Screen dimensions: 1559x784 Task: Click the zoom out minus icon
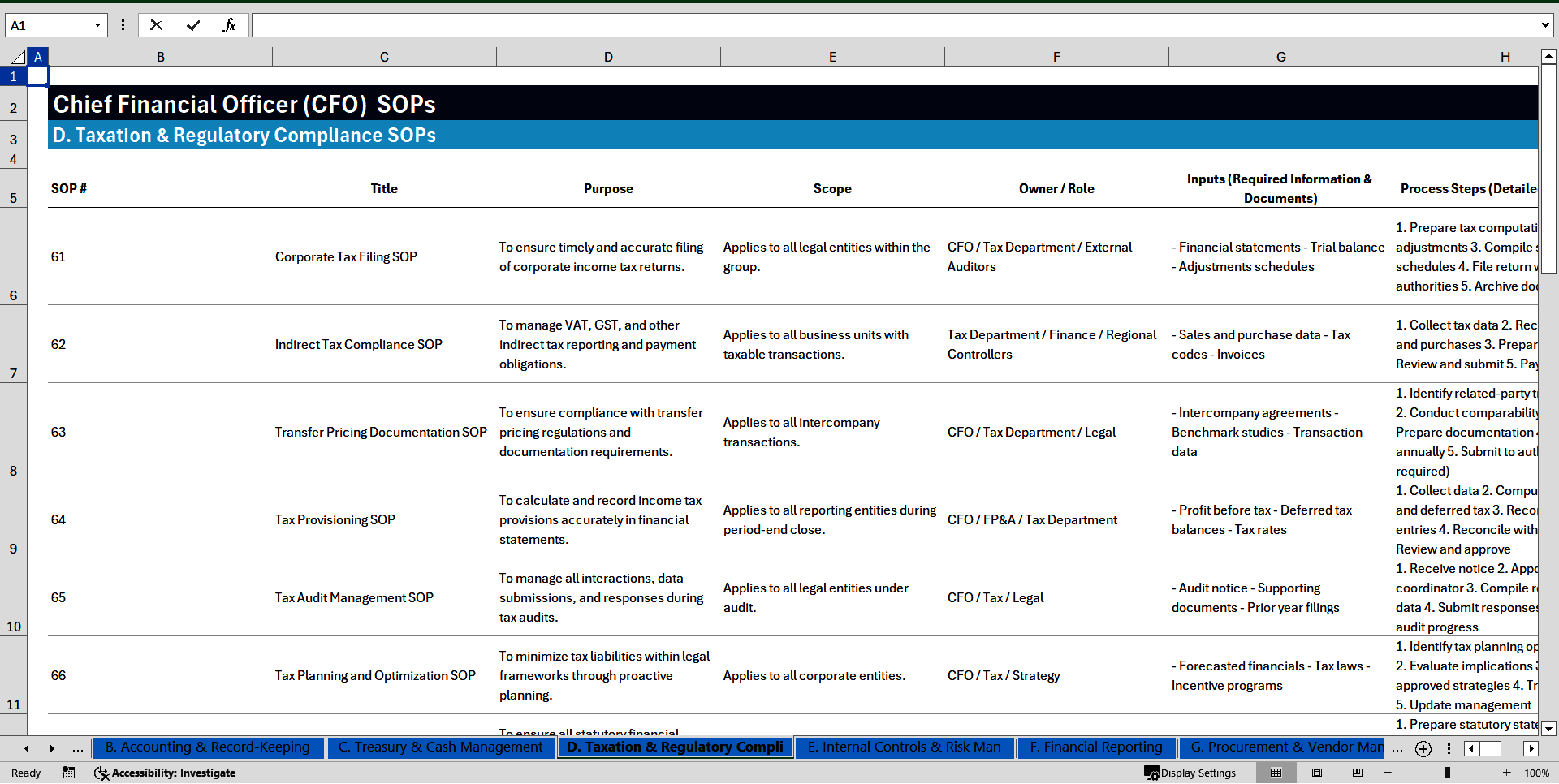1388,773
